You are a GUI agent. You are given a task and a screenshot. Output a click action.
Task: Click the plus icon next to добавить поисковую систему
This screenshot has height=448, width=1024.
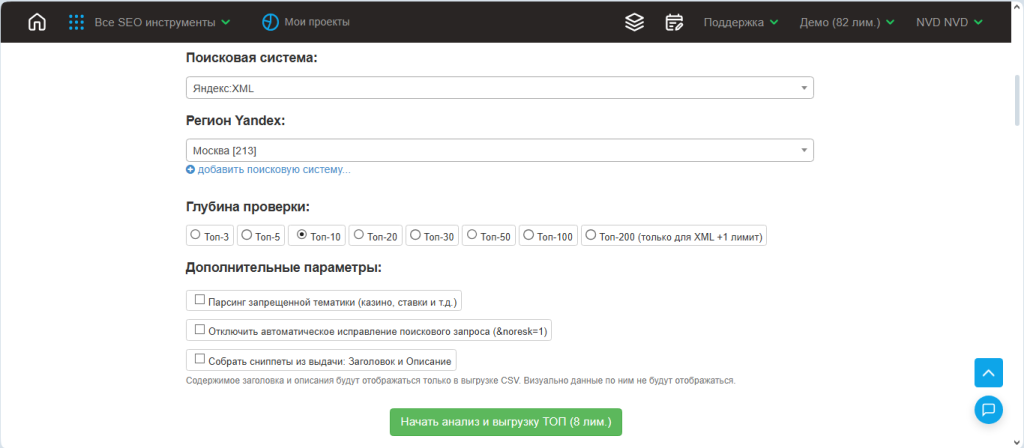191,170
